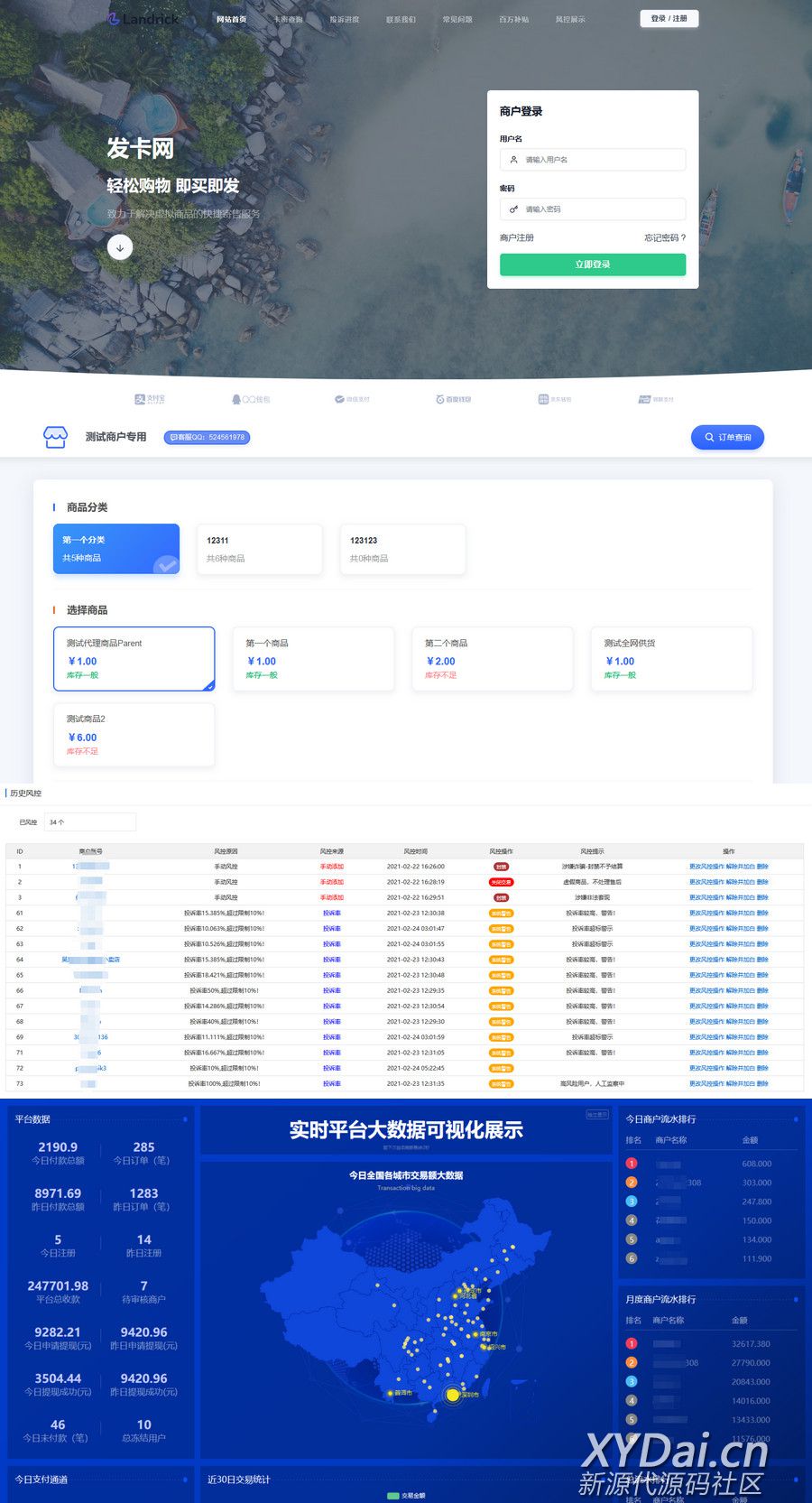The height and width of the screenshot is (1503, 812).
Task: Click the Alipay payment logo
Action: click(x=150, y=399)
